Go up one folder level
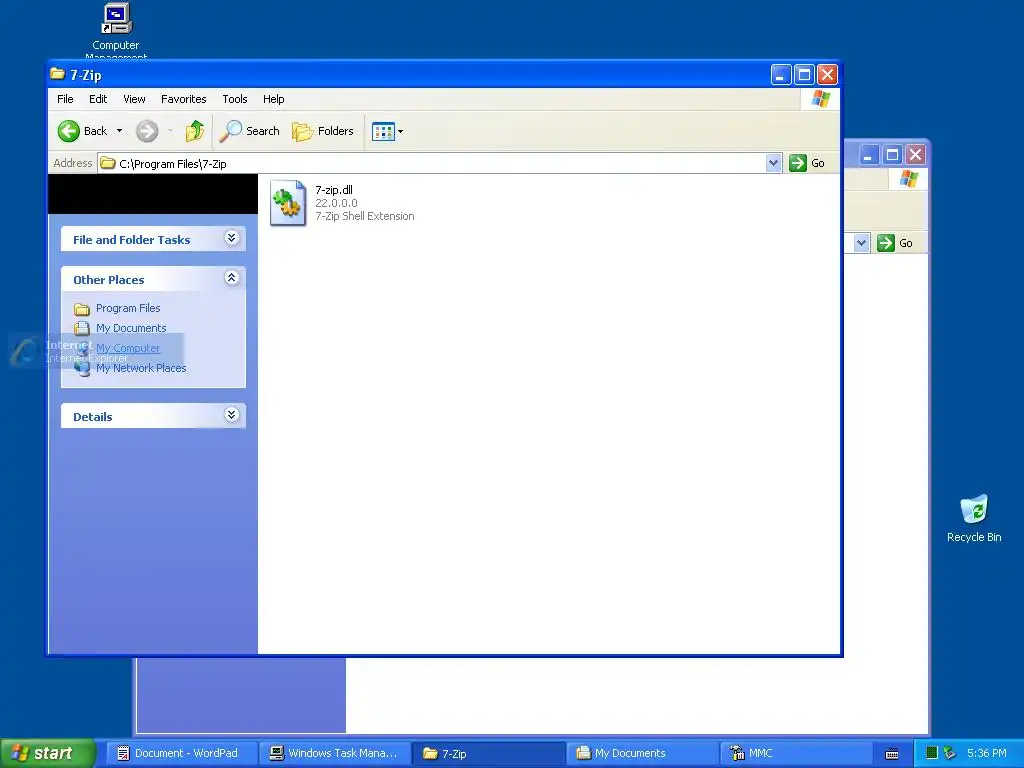 point(195,131)
